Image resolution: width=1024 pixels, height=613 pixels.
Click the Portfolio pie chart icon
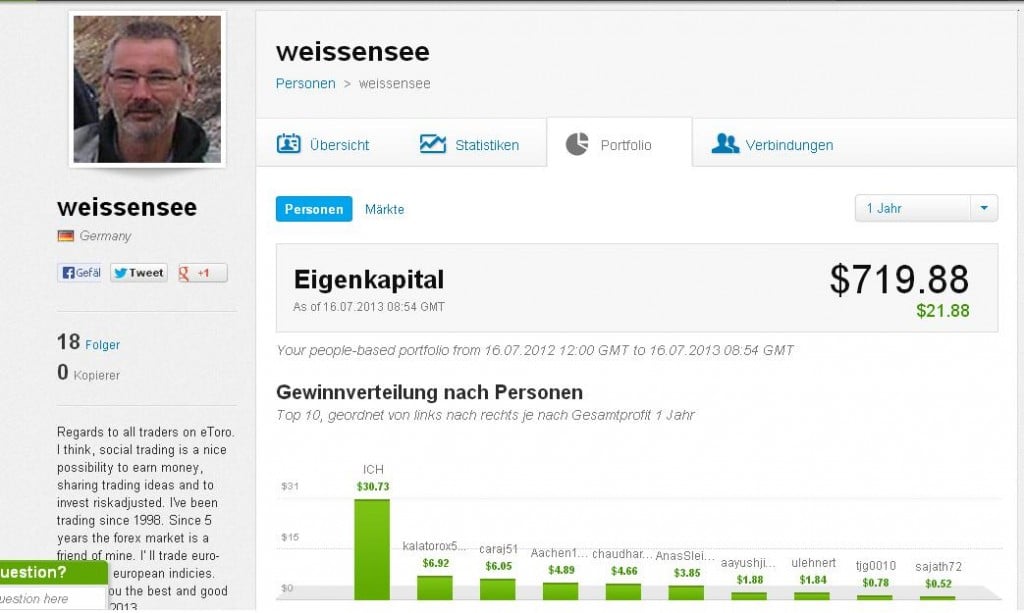(577, 144)
